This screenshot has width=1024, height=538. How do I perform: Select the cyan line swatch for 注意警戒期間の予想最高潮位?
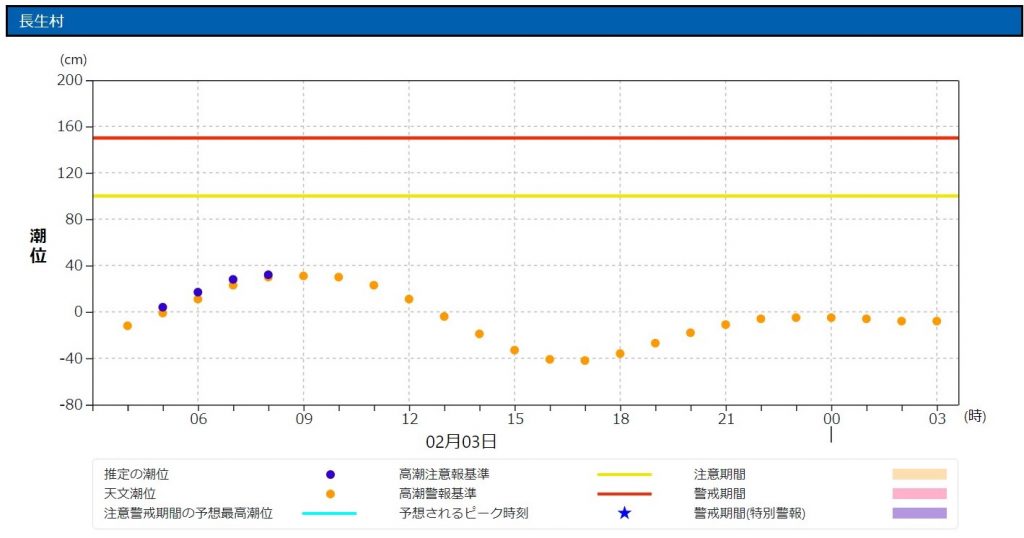point(329,514)
